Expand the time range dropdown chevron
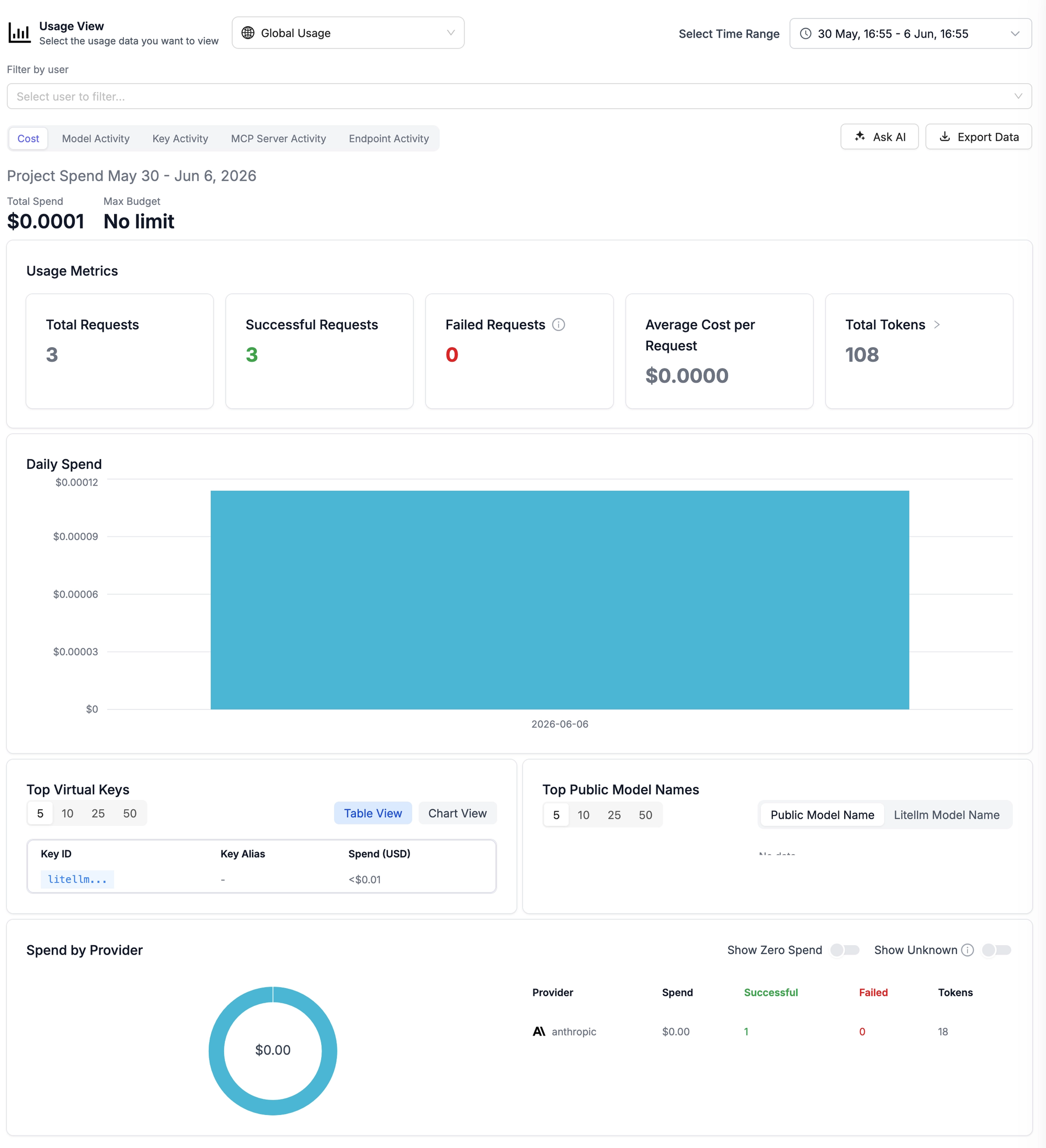This screenshot has width=1046, height=1148. pyautogui.click(x=1015, y=33)
